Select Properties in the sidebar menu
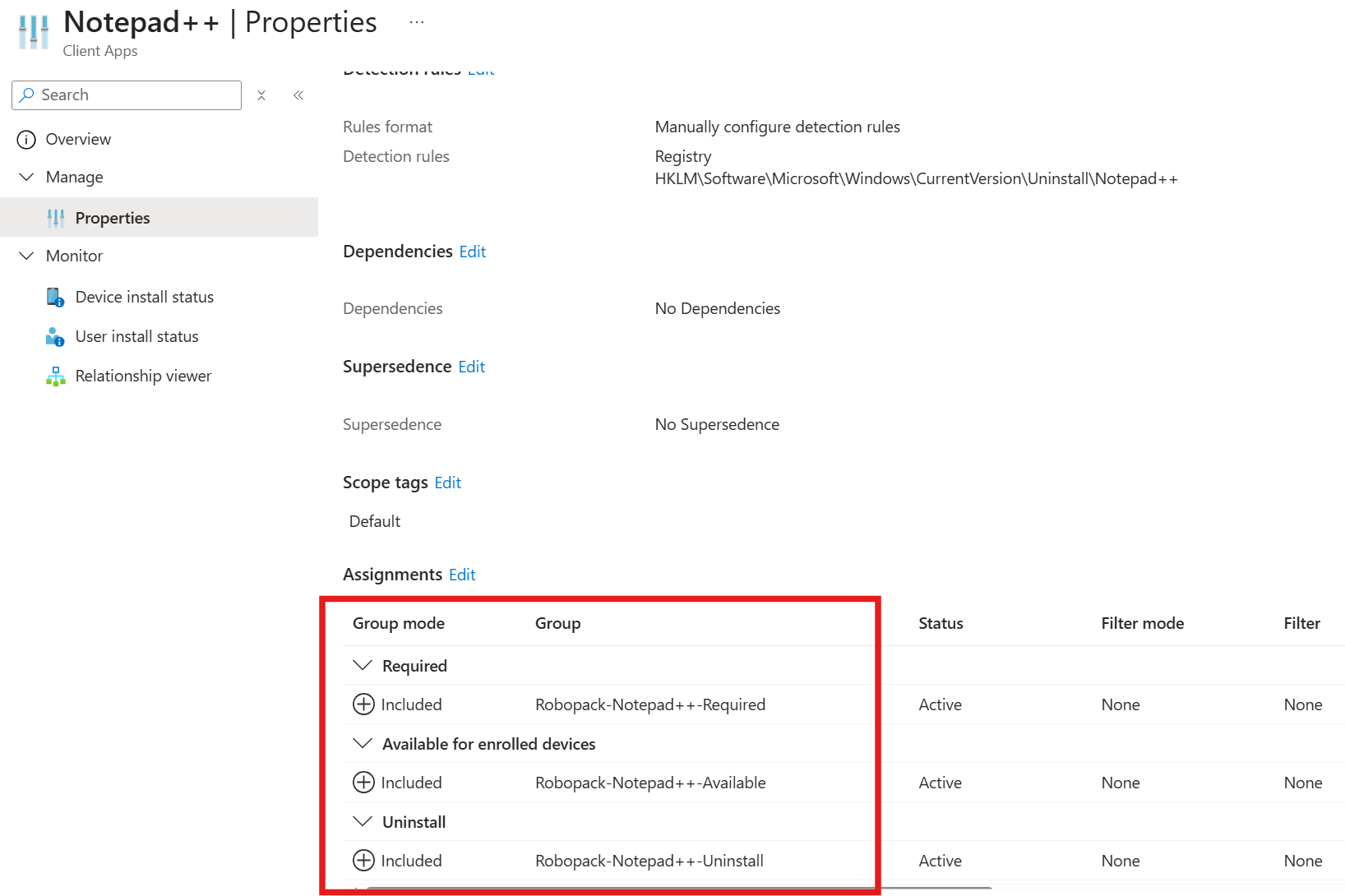This screenshot has height=896, width=1345. (x=113, y=218)
